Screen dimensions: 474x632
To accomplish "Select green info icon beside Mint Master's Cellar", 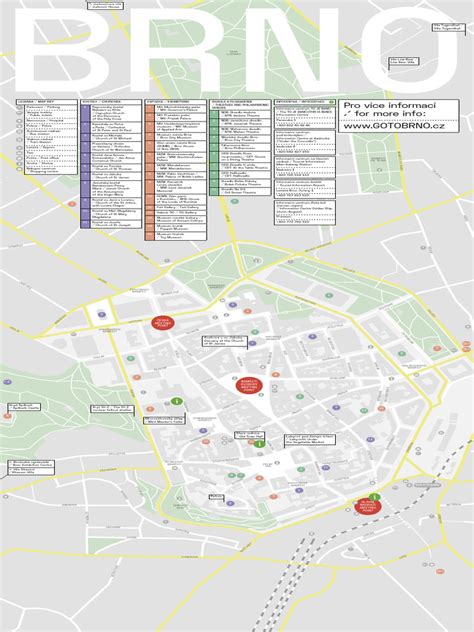I will click(x=177, y=401).
